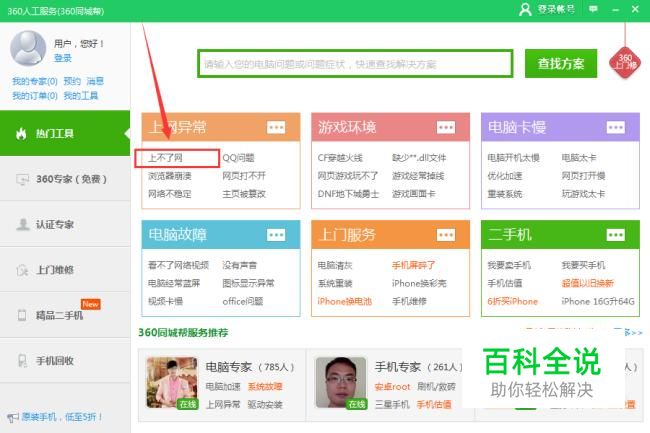Choose the 上不了网 problem entry
650x433 pixels.
tap(165, 158)
